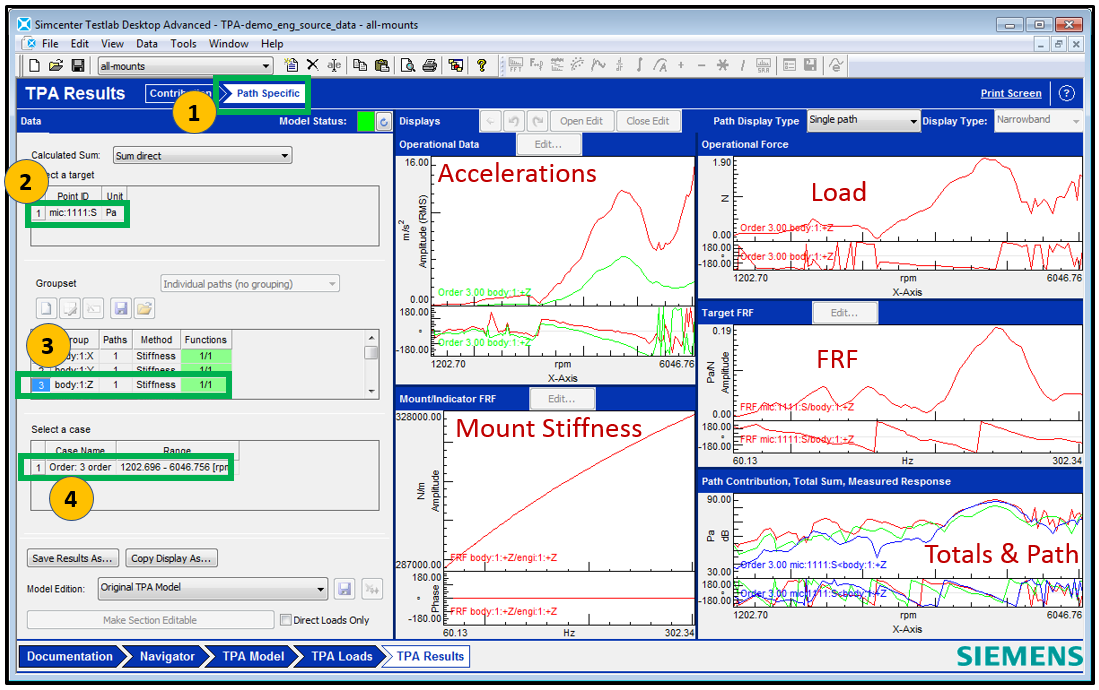The width and height of the screenshot is (1099, 690).
Task: Click Edit button beside Mount/Indicator FRF
Action: [x=561, y=398]
